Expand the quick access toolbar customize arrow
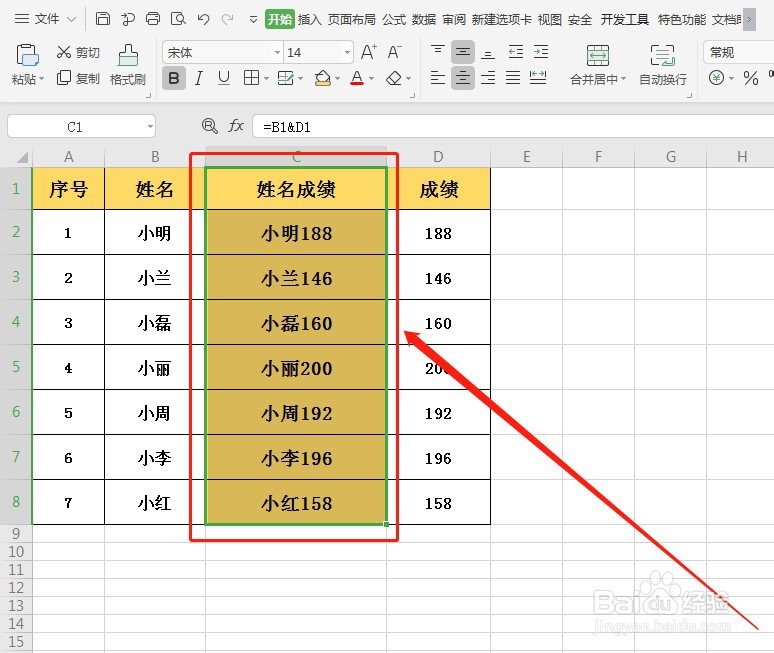 (x=253, y=20)
